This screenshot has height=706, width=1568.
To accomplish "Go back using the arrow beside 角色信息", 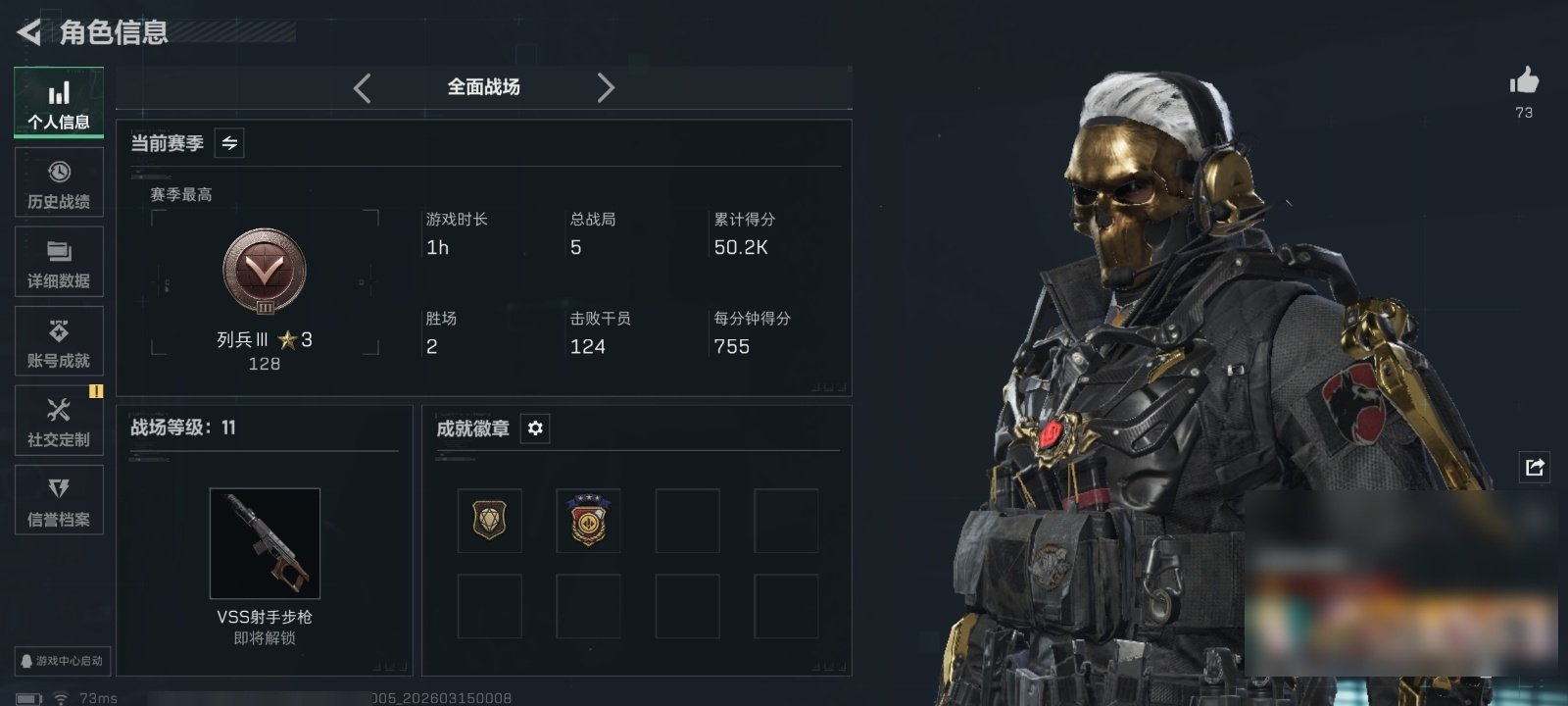I will tap(28, 32).
